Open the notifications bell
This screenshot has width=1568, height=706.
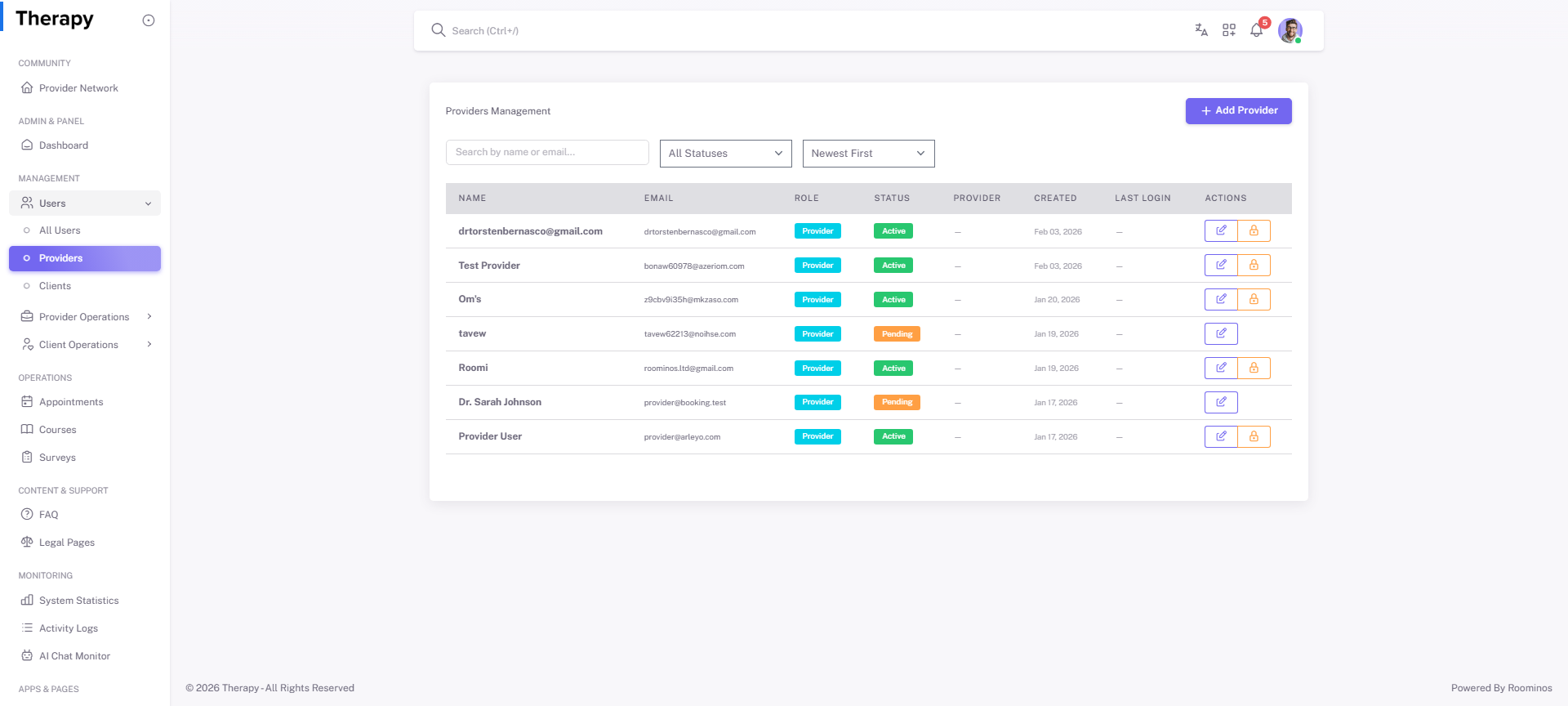[x=1257, y=30]
